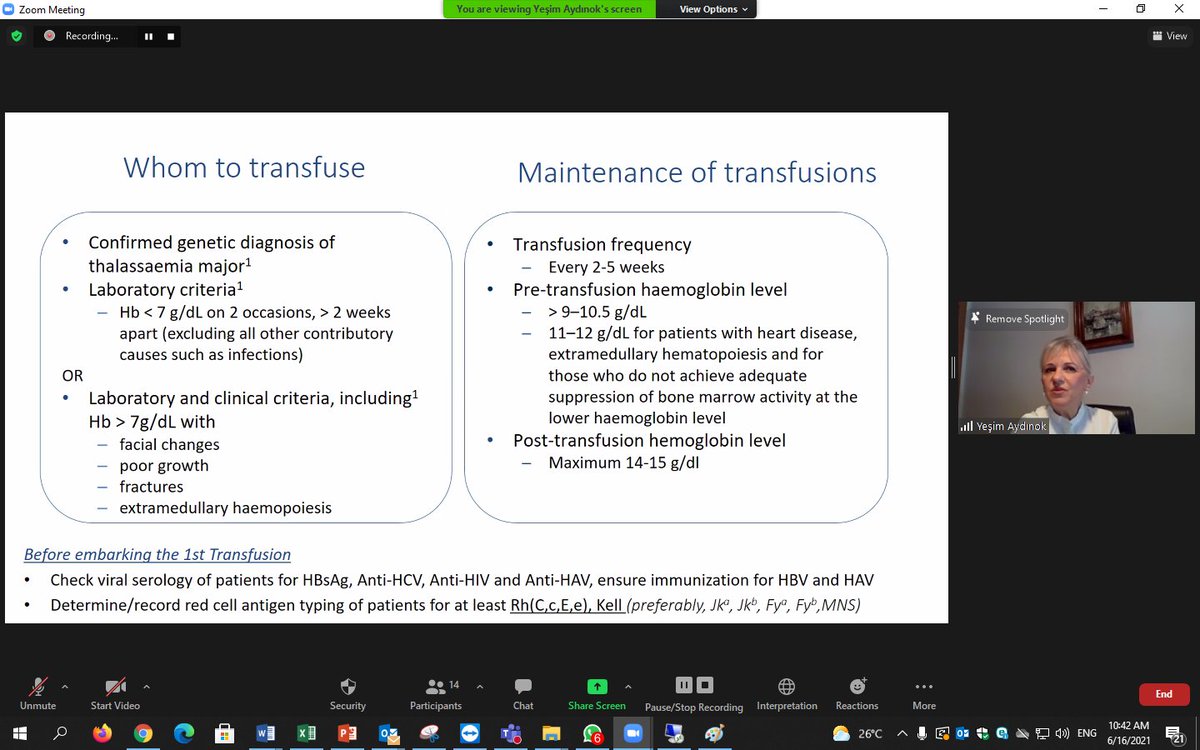
Task: Click the View layout button at top right
Action: click(x=1170, y=35)
